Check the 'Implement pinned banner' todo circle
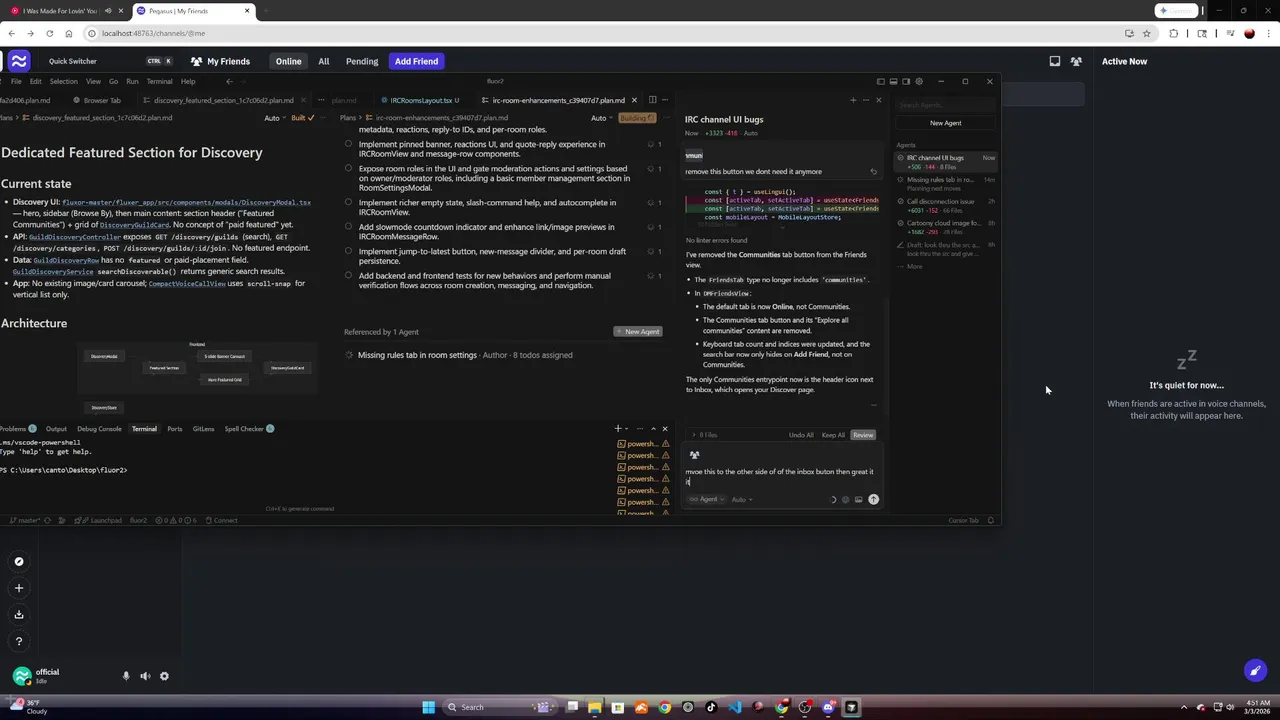Screen dimensions: 1280x720 click(x=348, y=144)
